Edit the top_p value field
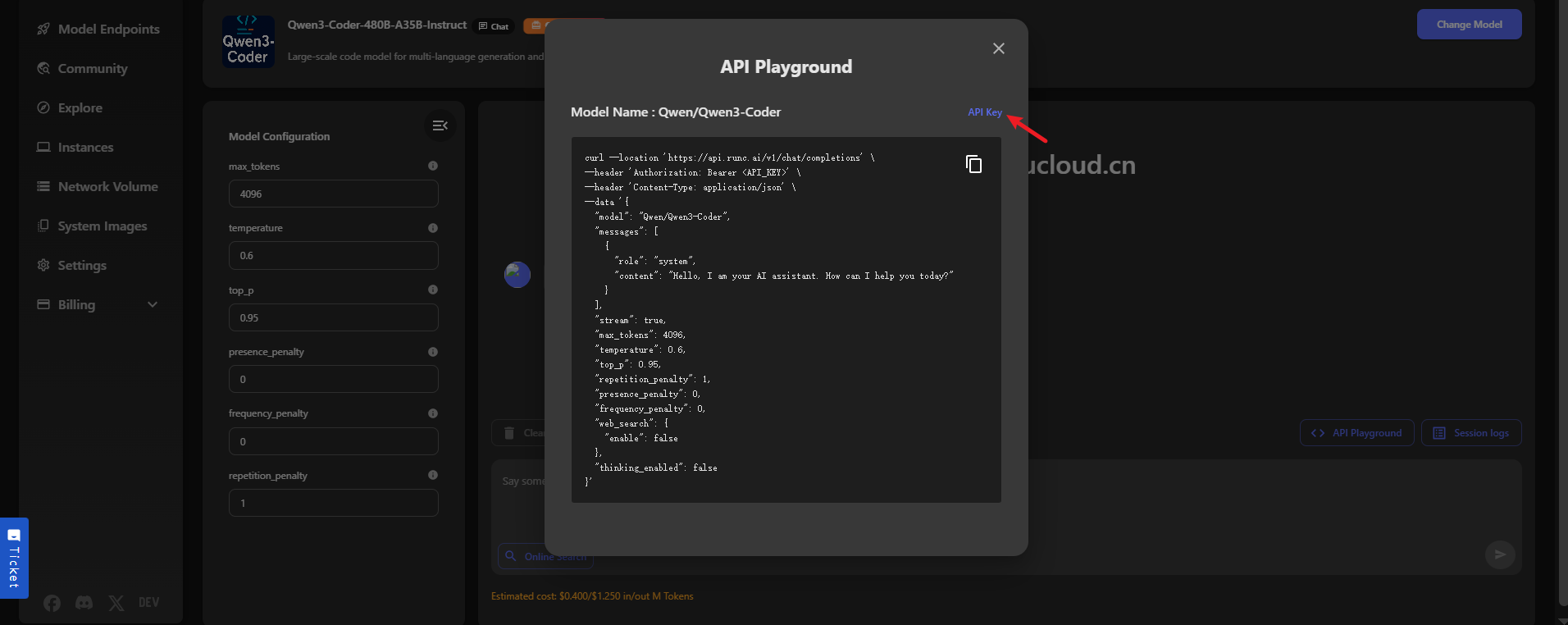Screen dimensions: 1568x625 point(333,317)
